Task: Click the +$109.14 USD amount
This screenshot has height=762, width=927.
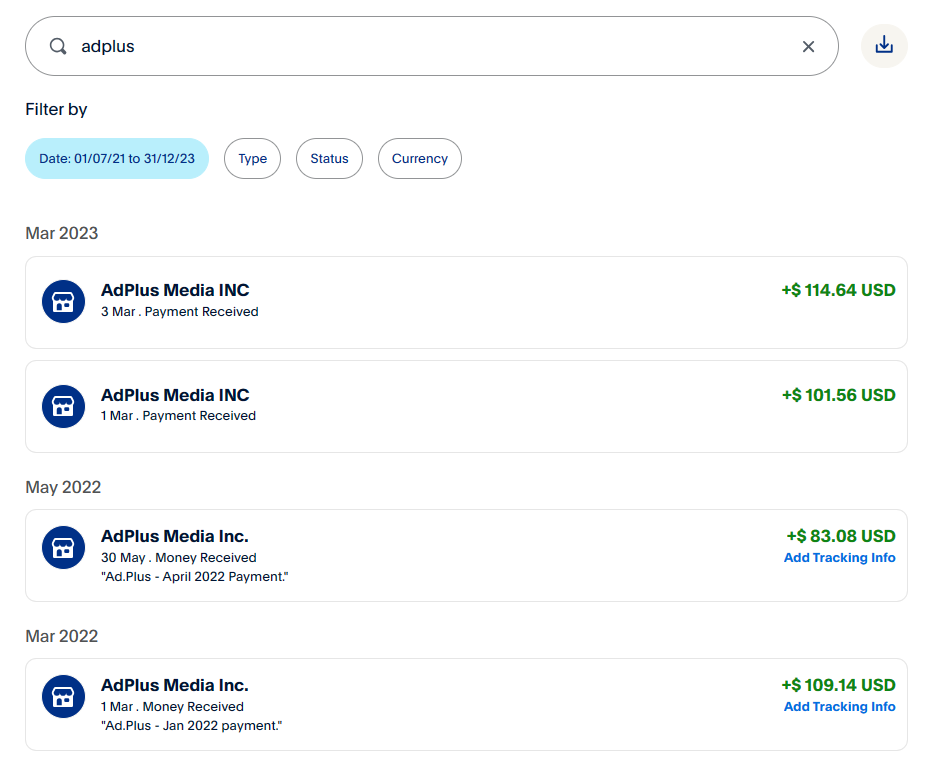Action: 838,685
